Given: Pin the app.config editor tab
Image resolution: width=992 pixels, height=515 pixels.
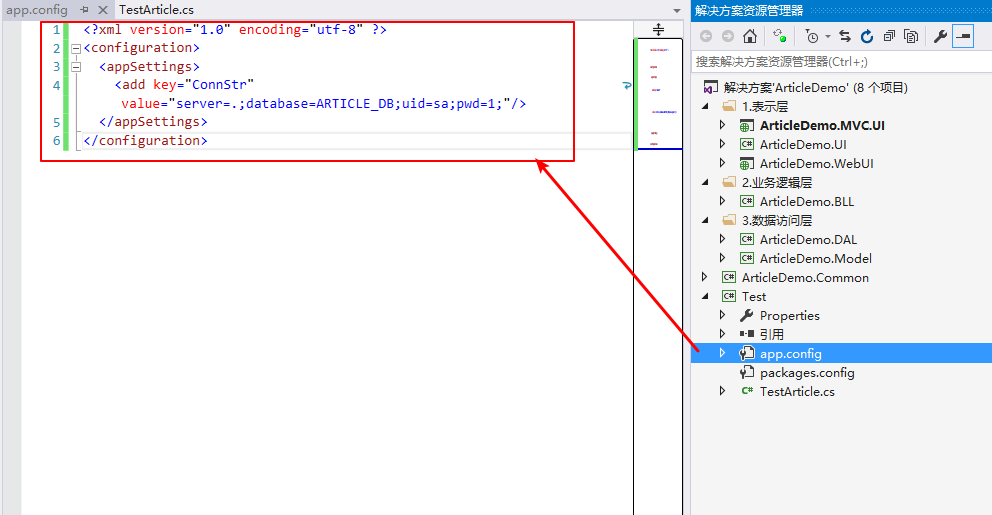Looking at the screenshot, I should click(85, 9).
